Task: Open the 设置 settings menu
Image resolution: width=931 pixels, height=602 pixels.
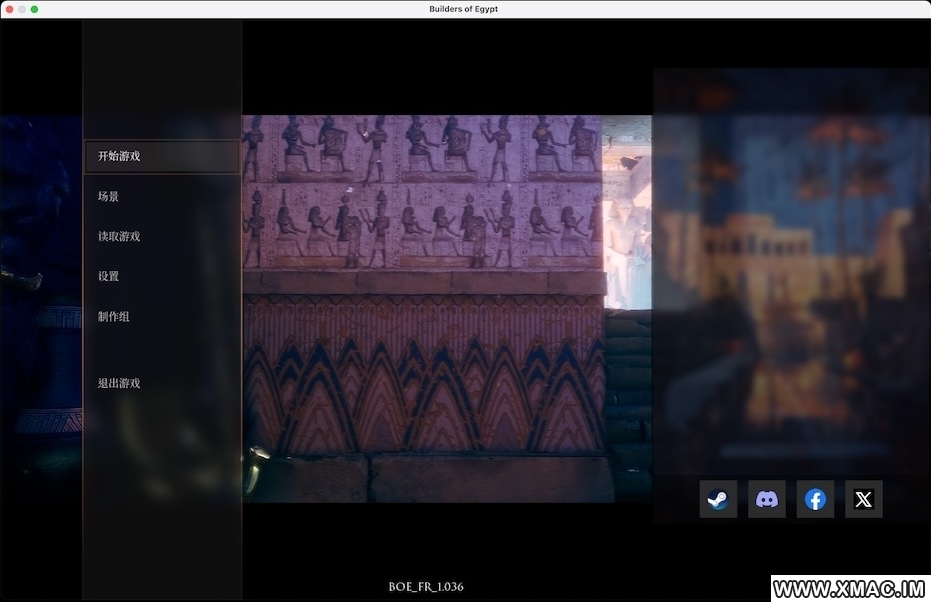Action: point(108,277)
